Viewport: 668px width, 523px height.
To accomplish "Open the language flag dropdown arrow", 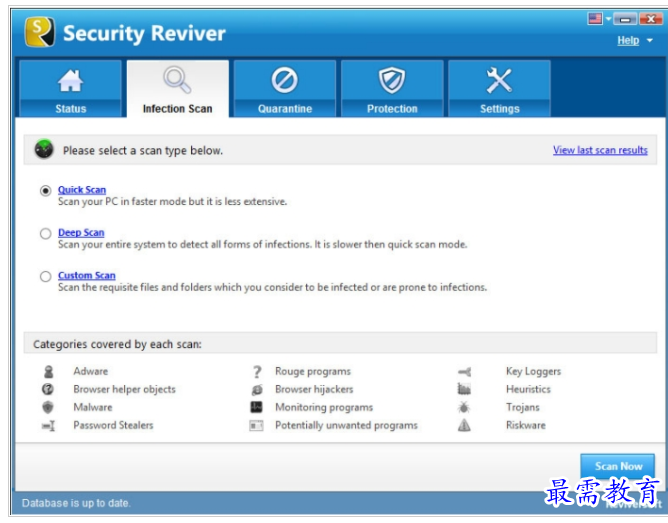I will tap(608, 19).
